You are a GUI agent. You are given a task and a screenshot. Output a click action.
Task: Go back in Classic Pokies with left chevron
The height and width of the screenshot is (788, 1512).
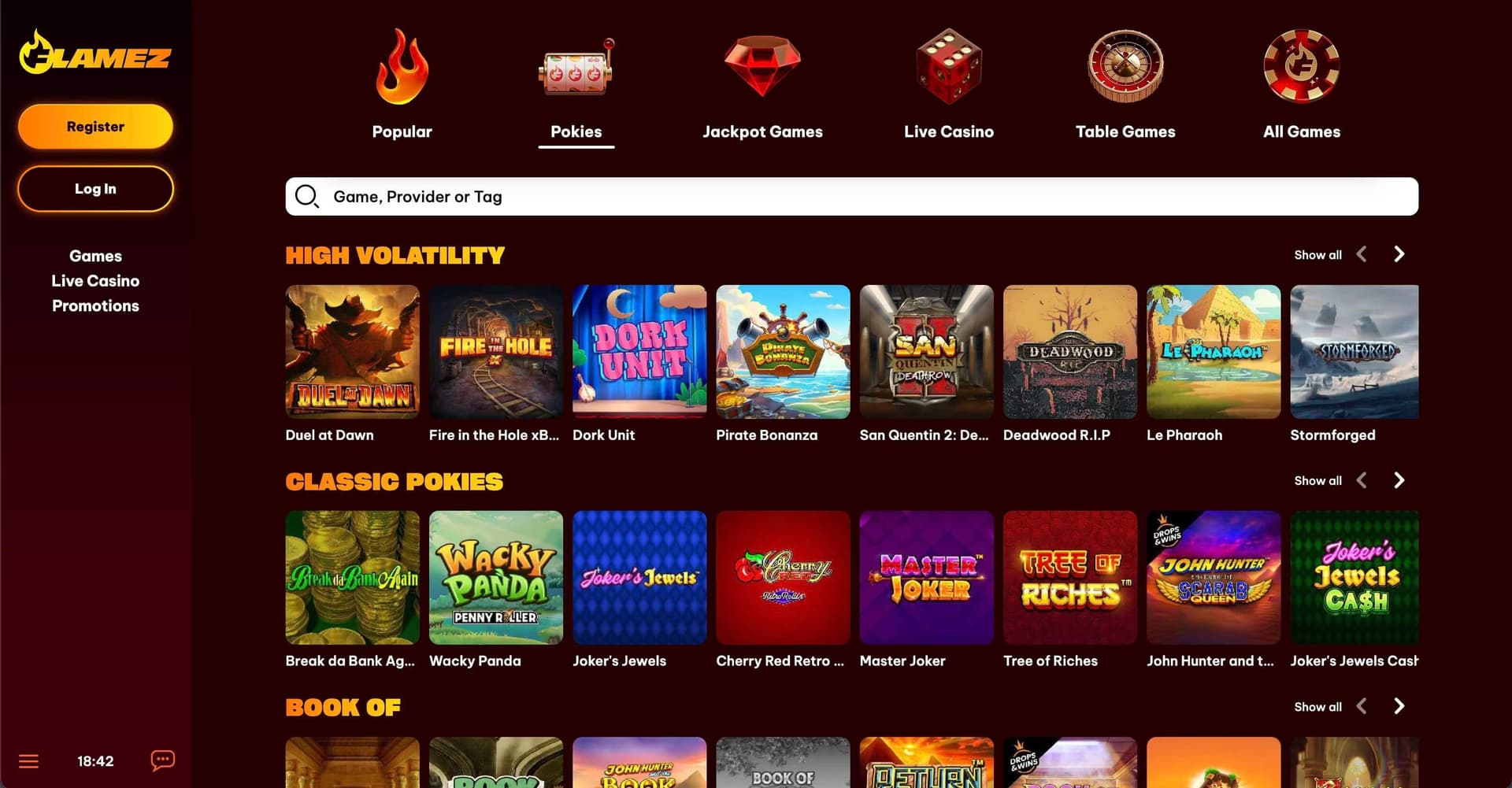1362,480
